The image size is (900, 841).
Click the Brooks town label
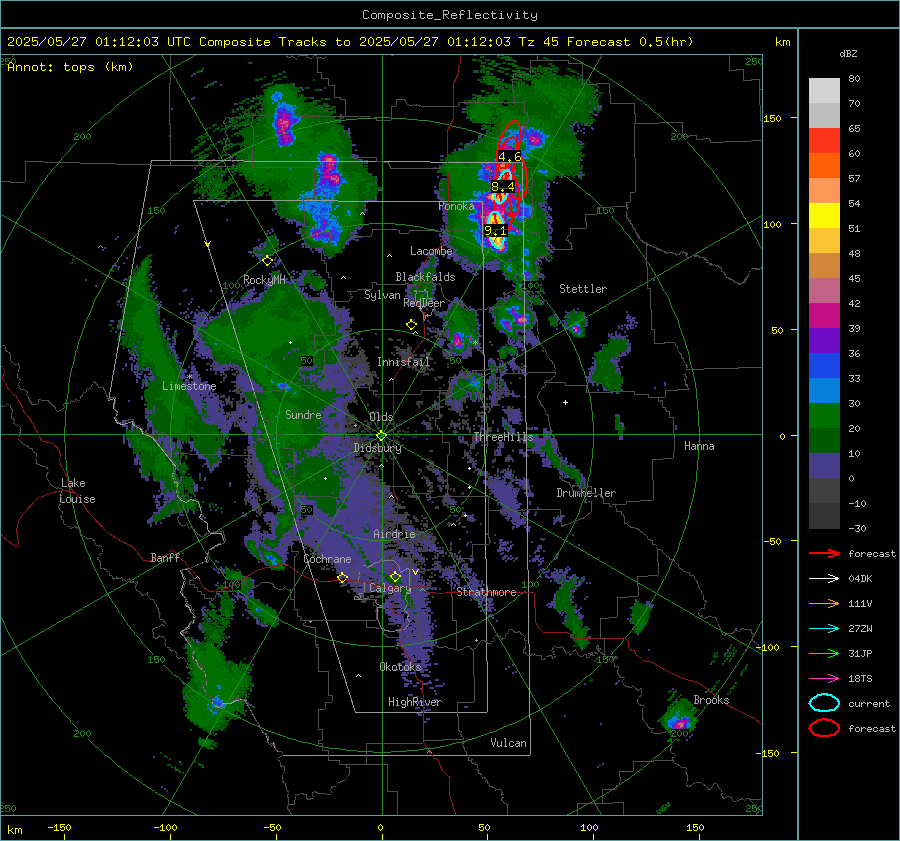pyautogui.click(x=711, y=700)
